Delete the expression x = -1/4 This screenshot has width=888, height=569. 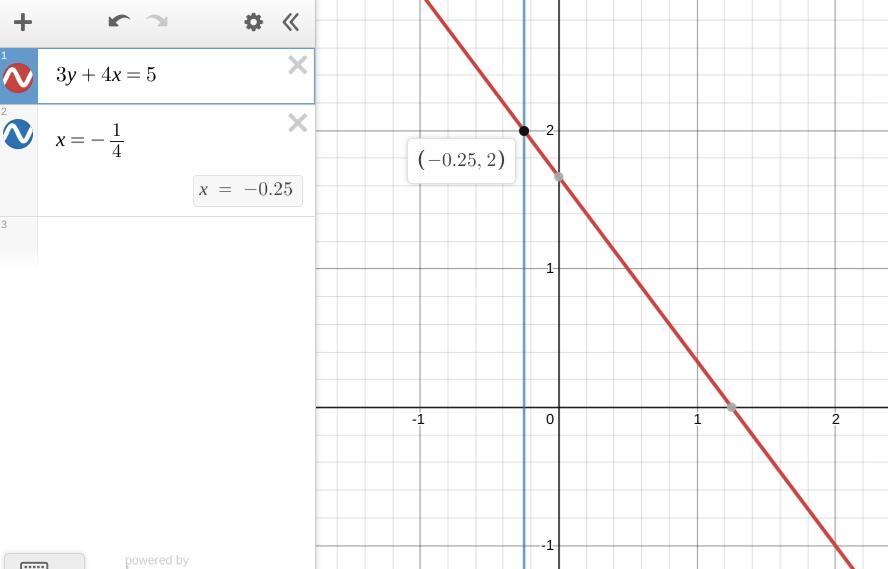point(297,123)
